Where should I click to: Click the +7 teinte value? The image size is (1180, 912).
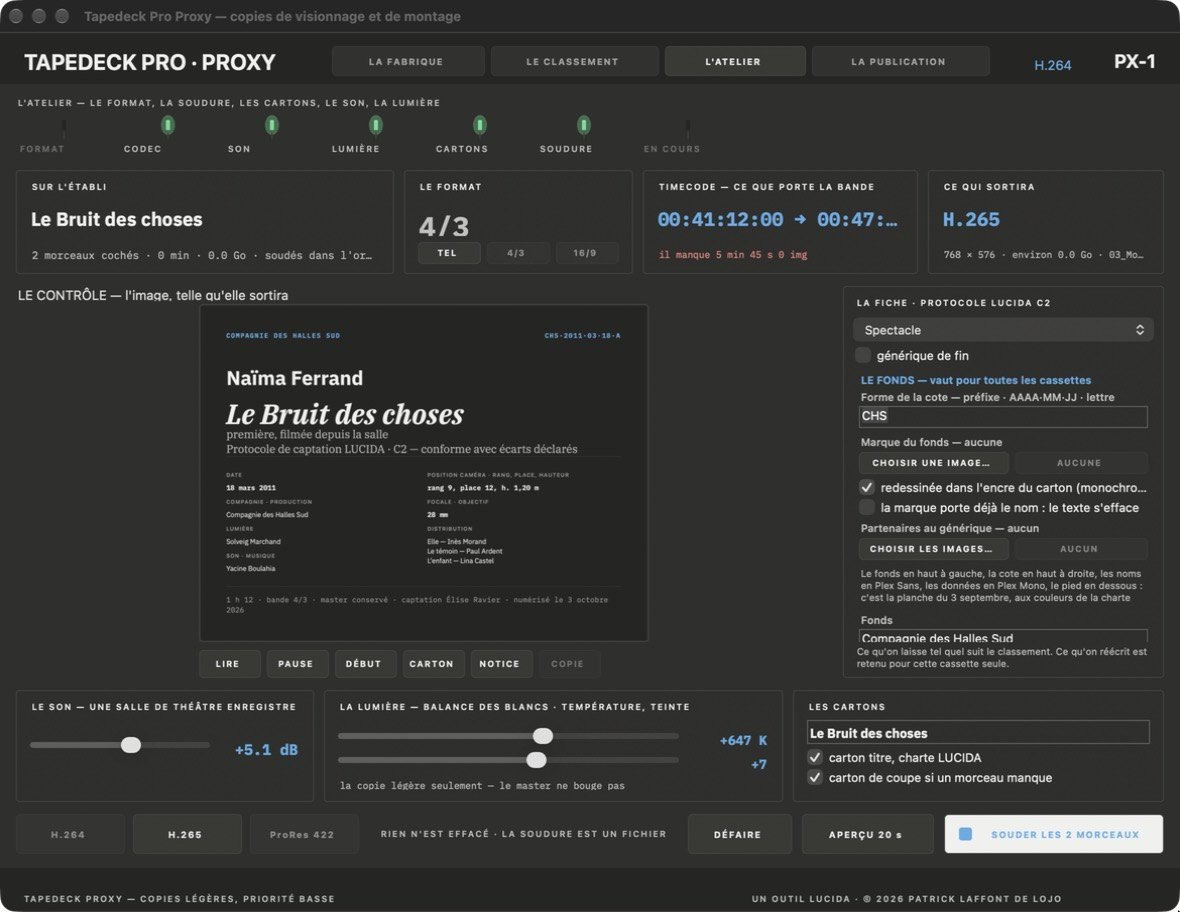click(x=759, y=765)
